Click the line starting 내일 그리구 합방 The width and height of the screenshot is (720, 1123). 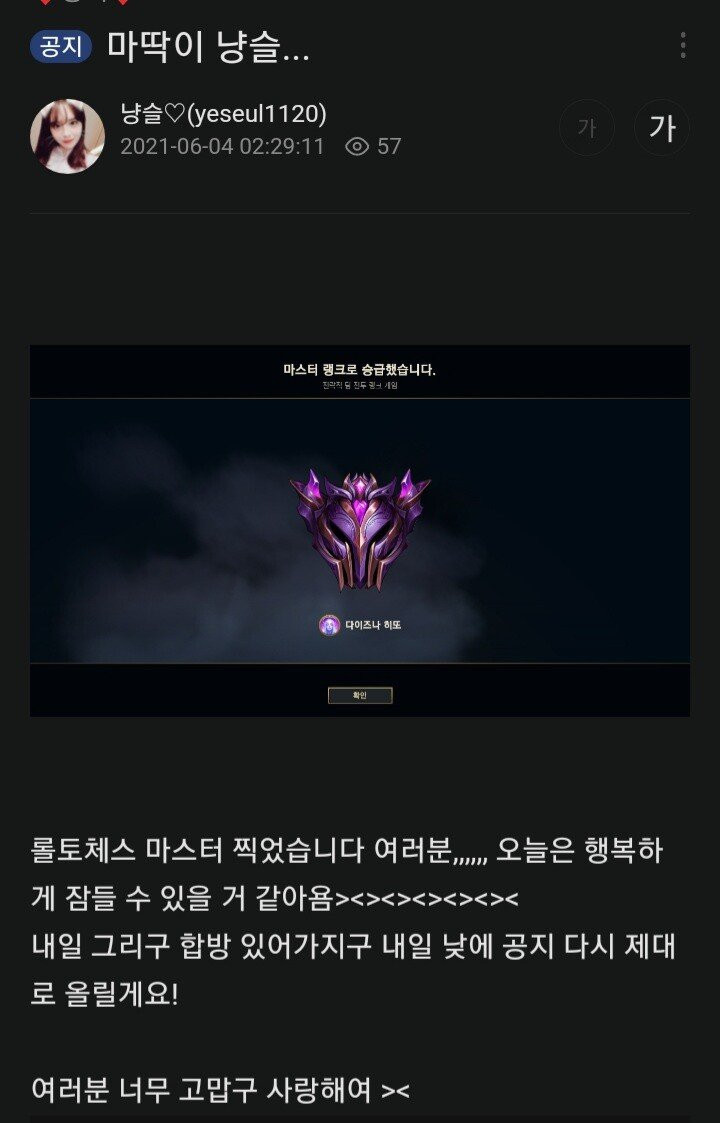pyautogui.click(x=353, y=970)
